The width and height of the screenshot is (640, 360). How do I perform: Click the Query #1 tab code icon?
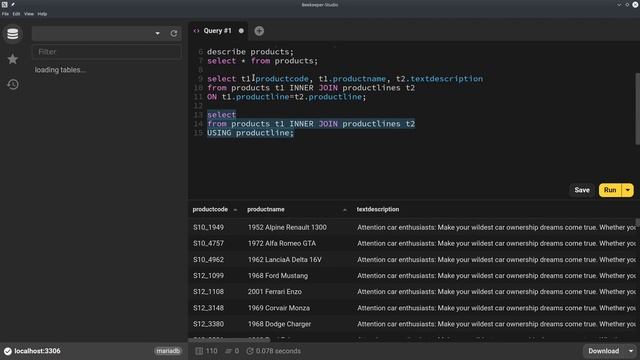[x=196, y=31]
